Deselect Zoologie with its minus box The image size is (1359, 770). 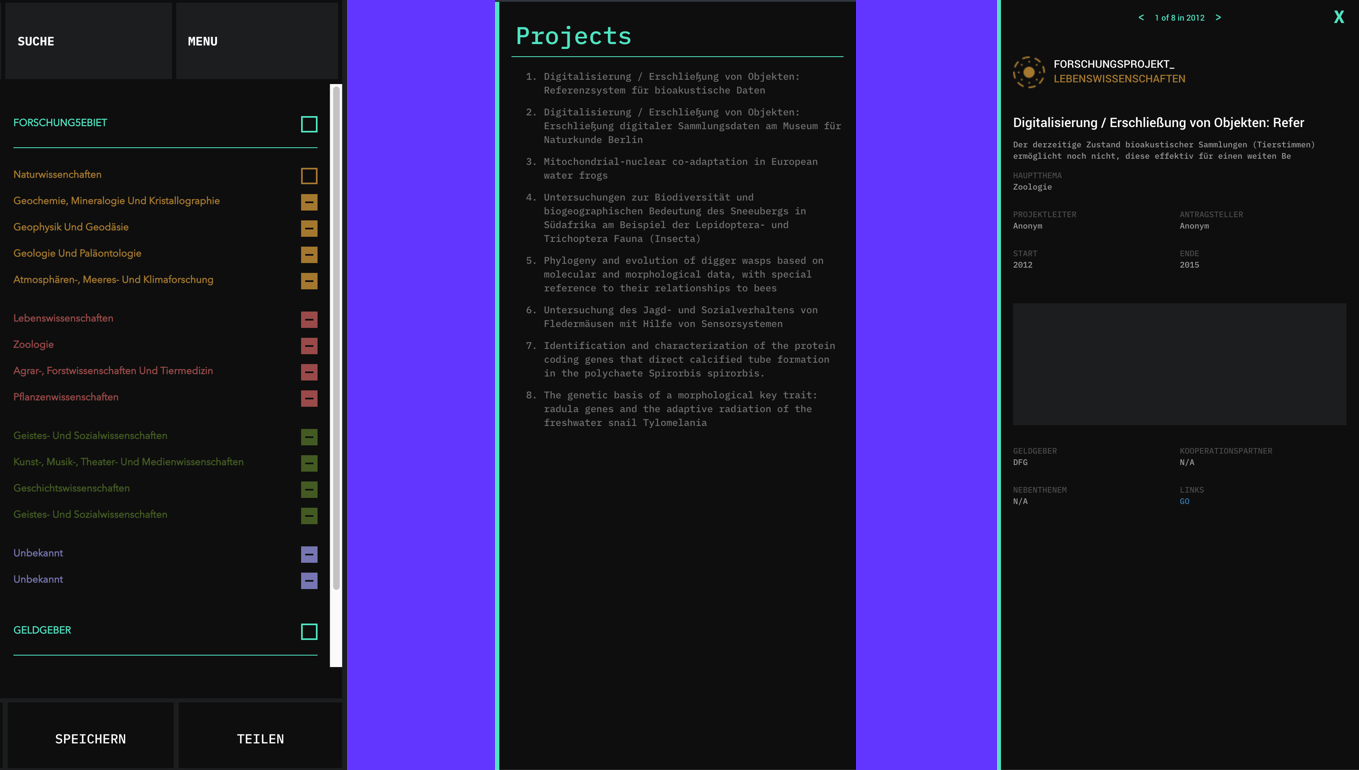[309, 346]
